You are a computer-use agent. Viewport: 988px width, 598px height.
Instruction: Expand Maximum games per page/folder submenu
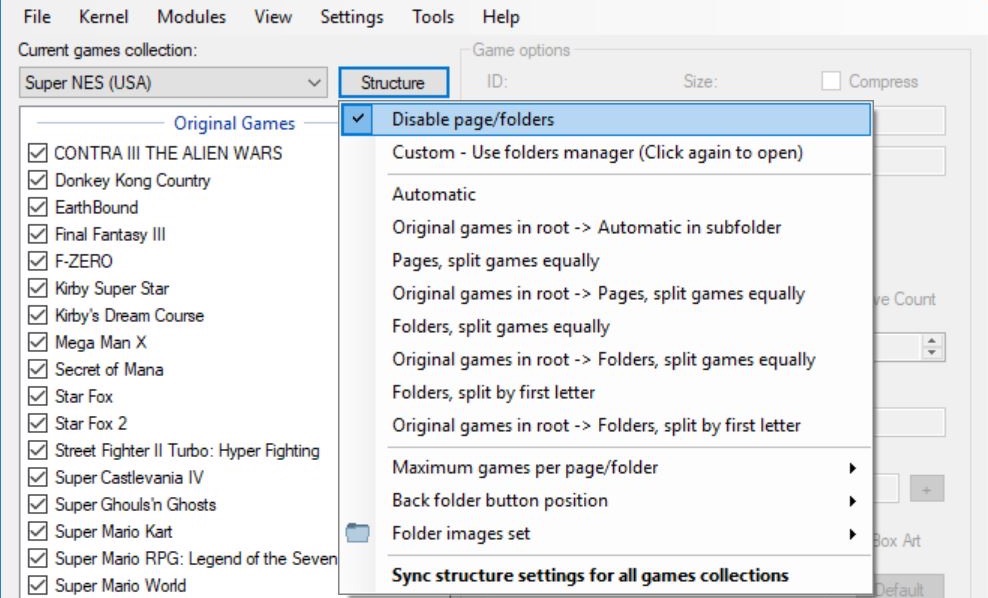[606, 468]
